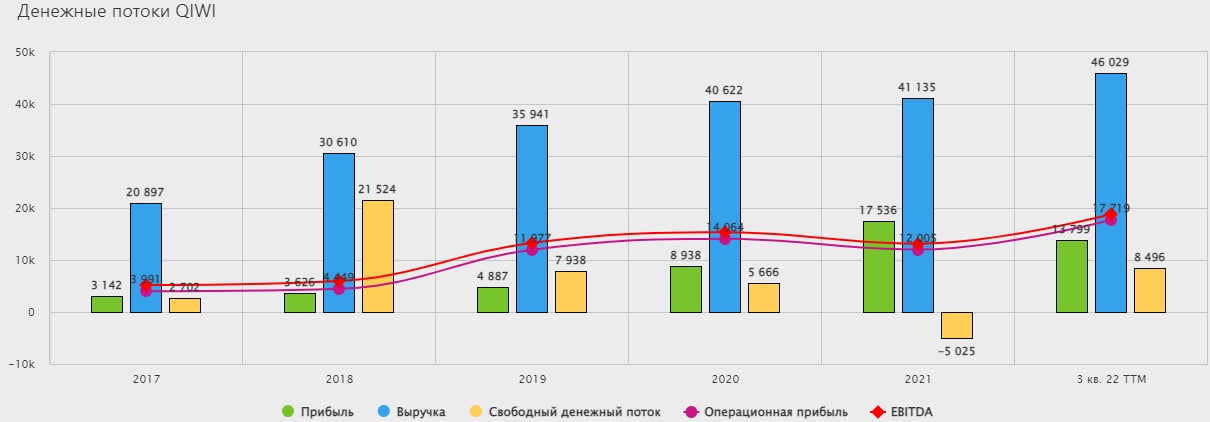This screenshot has width=1210, height=422.
Task: Select the yellow 21 524 bar for 2018
Action: [x=378, y=256]
